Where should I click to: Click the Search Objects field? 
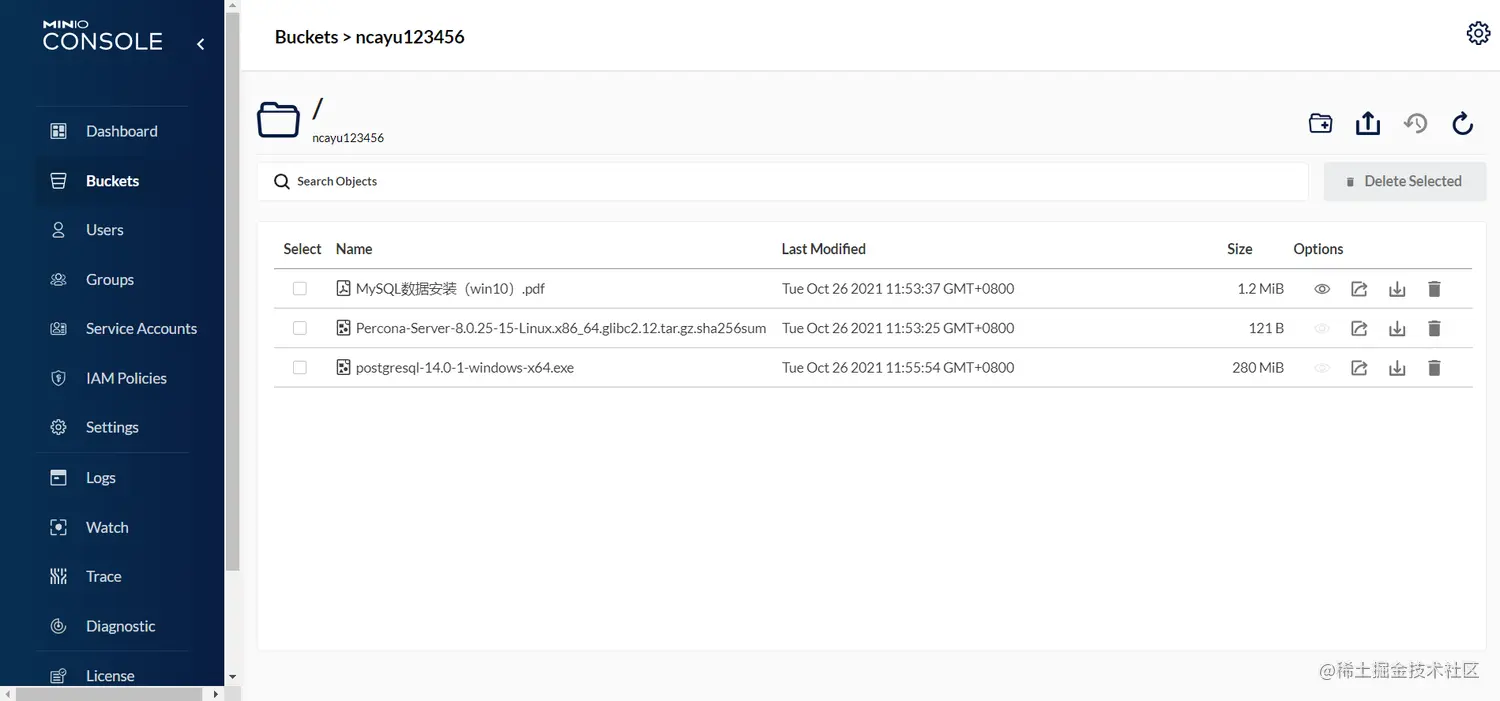coord(783,181)
